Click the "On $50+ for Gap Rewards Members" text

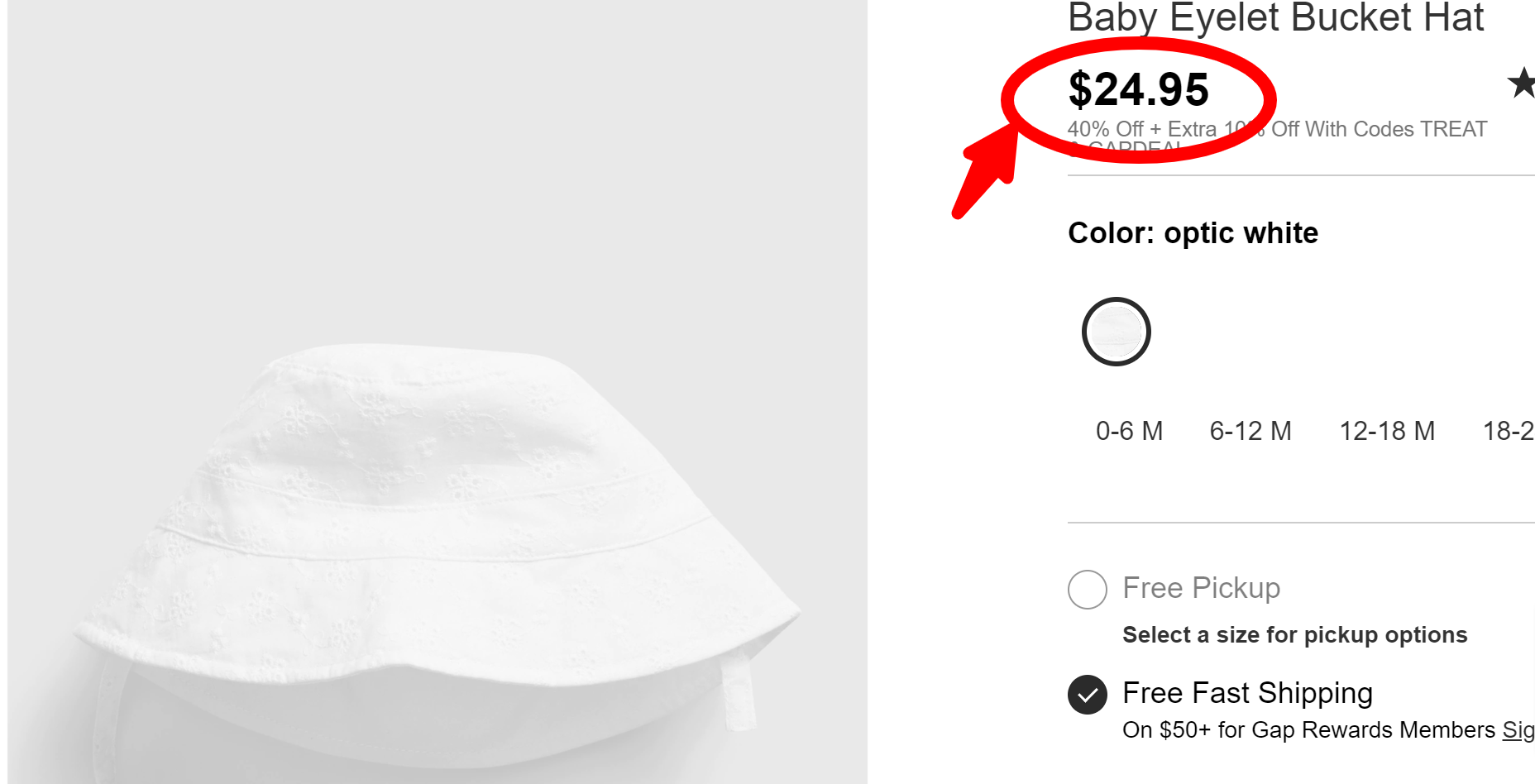[x=1308, y=729]
